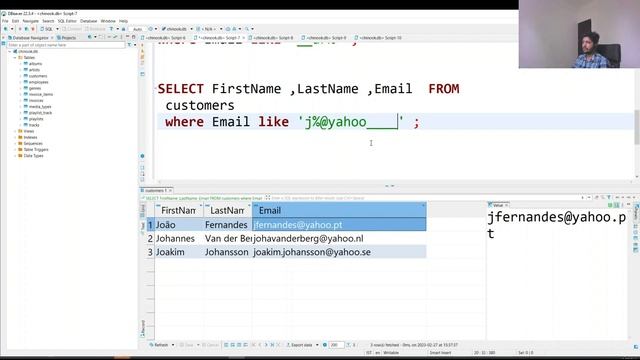Click the Commit toolbar button
This screenshot has width=640, height=360.
(x=72, y=29)
